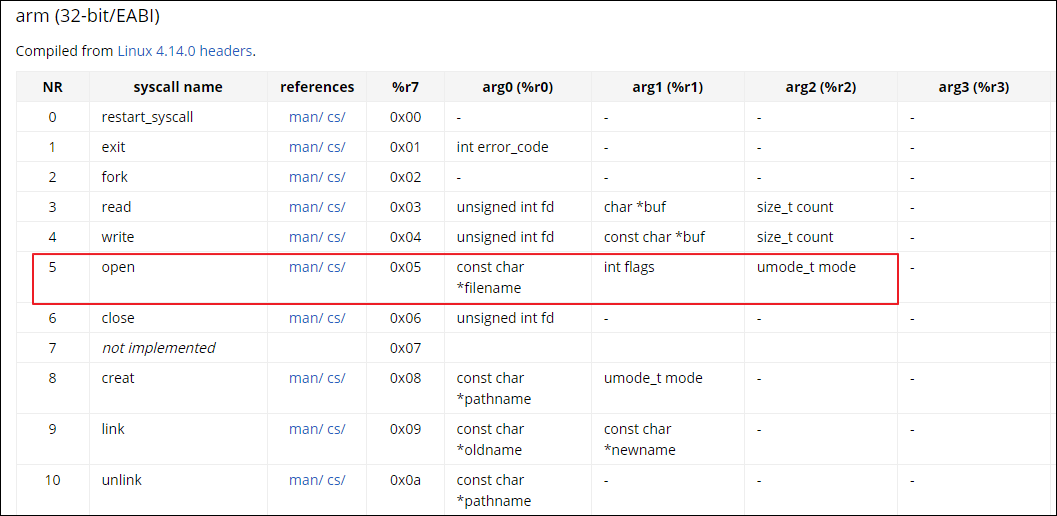This screenshot has width=1057, height=516.
Task: Open the Linux 4.14.0 headers link
Action: tap(185, 51)
